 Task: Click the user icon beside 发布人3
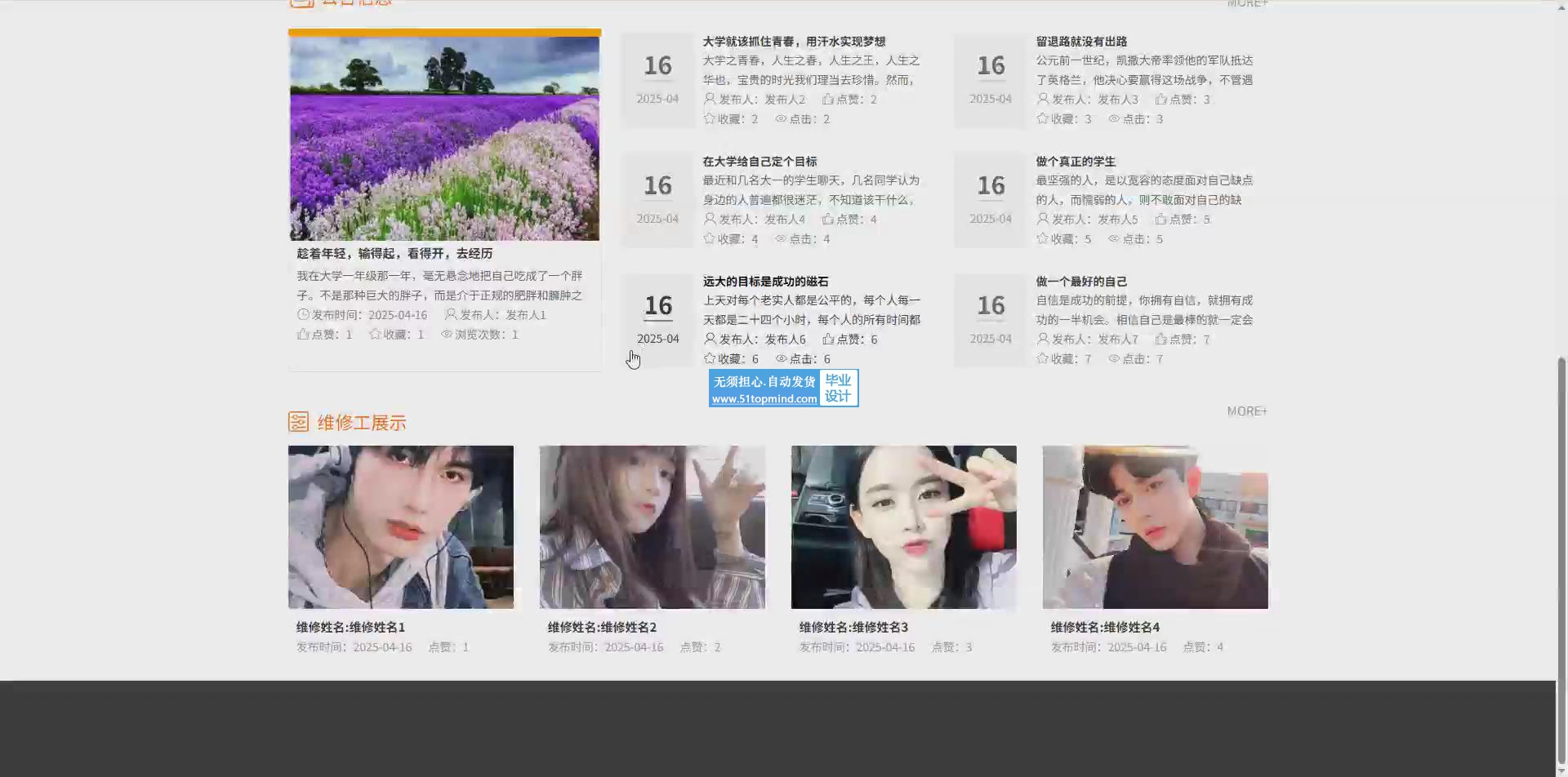(x=1042, y=100)
